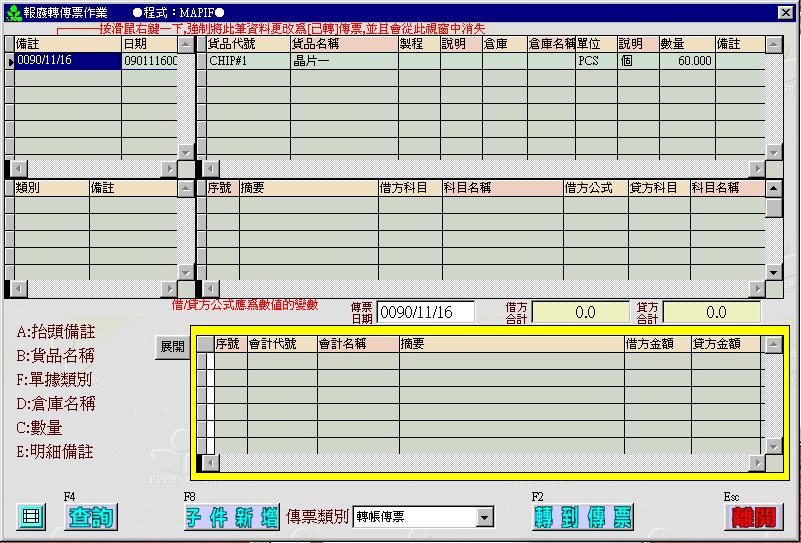Viewport: 801px width, 543px height.
Task: Click the 轉到傳票 button
Action: pos(583,517)
